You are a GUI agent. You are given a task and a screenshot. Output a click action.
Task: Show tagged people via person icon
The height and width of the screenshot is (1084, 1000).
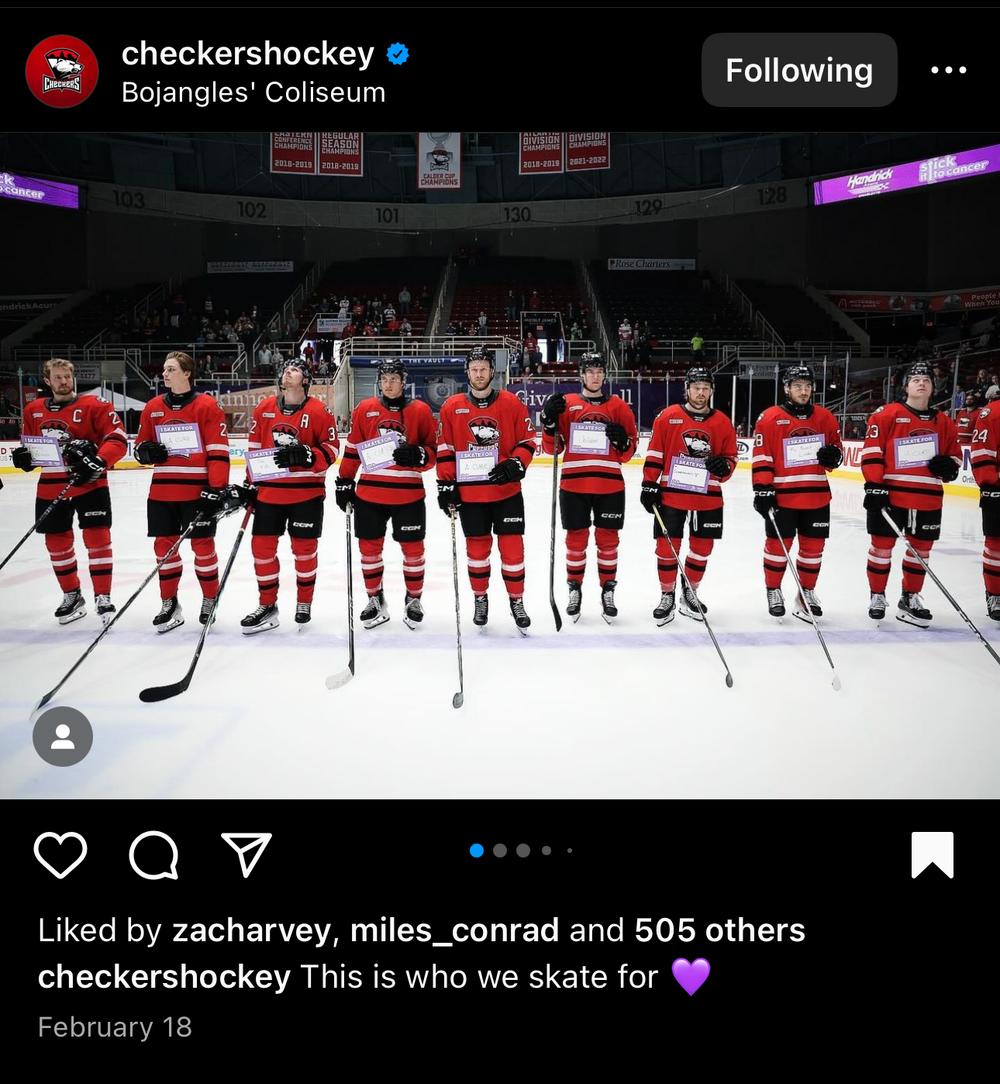[x=62, y=736]
